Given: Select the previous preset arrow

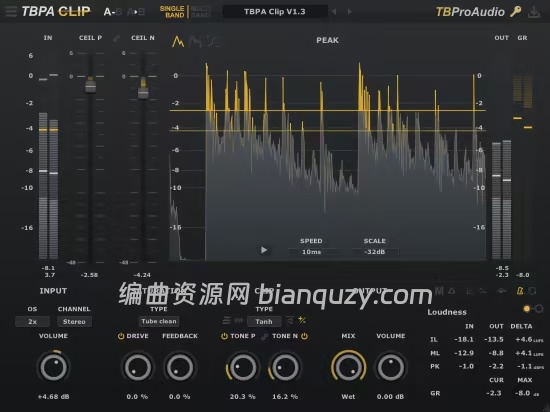Looking at the screenshot, I should pyautogui.click(x=334, y=12).
